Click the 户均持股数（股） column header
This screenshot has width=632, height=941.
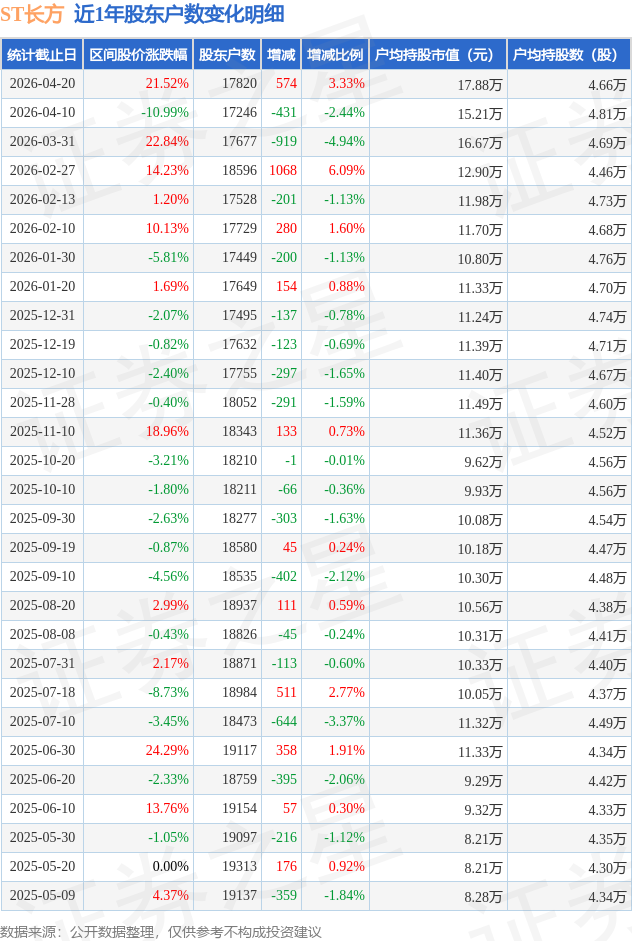[566, 55]
